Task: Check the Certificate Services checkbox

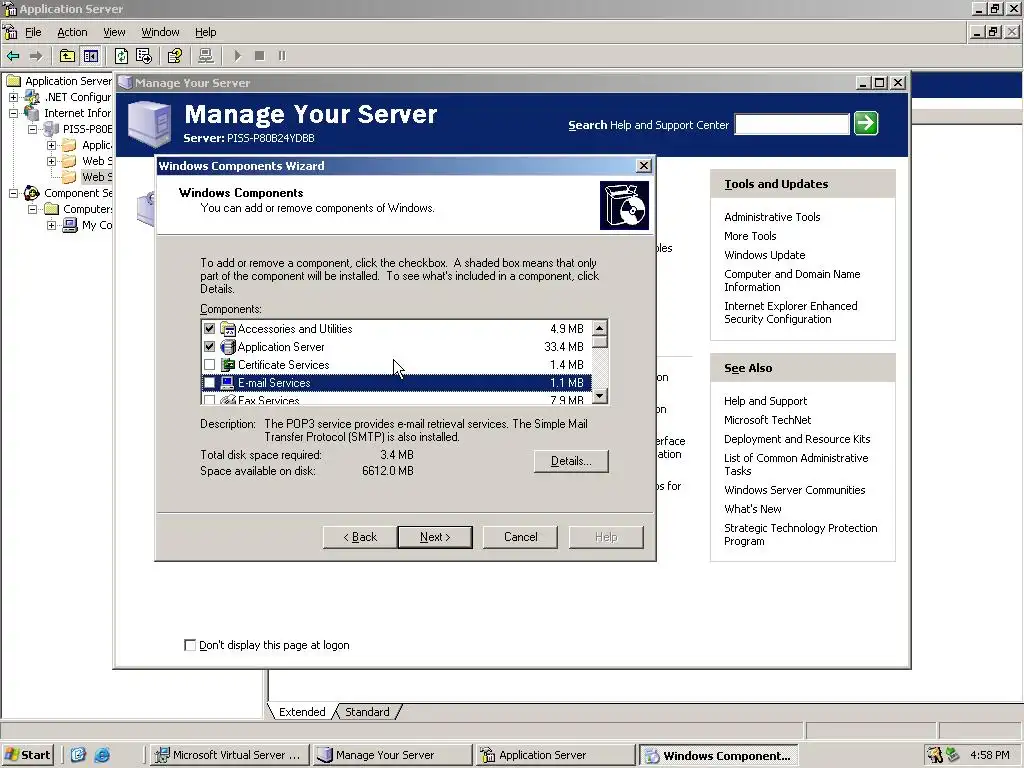Action: [x=210, y=364]
